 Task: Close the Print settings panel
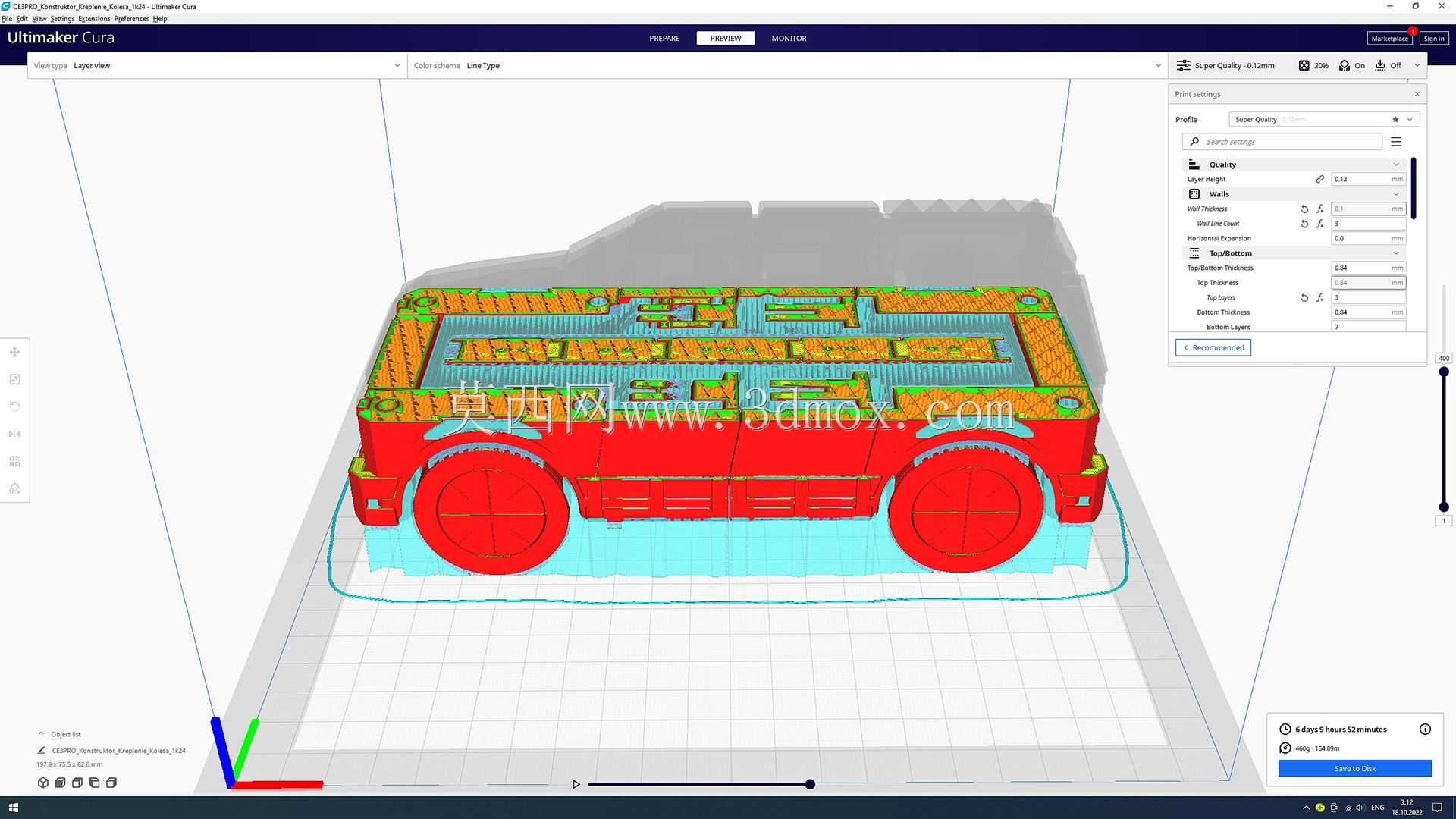coord(1417,94)
